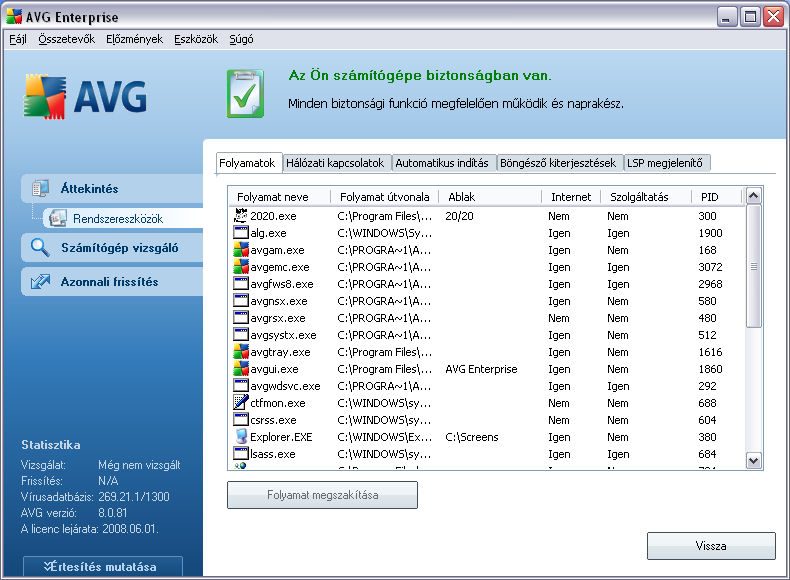This screenshot has width=790, height=580.
Task: Click the avgemc.exe AVG icon
Action: (241, 267)
